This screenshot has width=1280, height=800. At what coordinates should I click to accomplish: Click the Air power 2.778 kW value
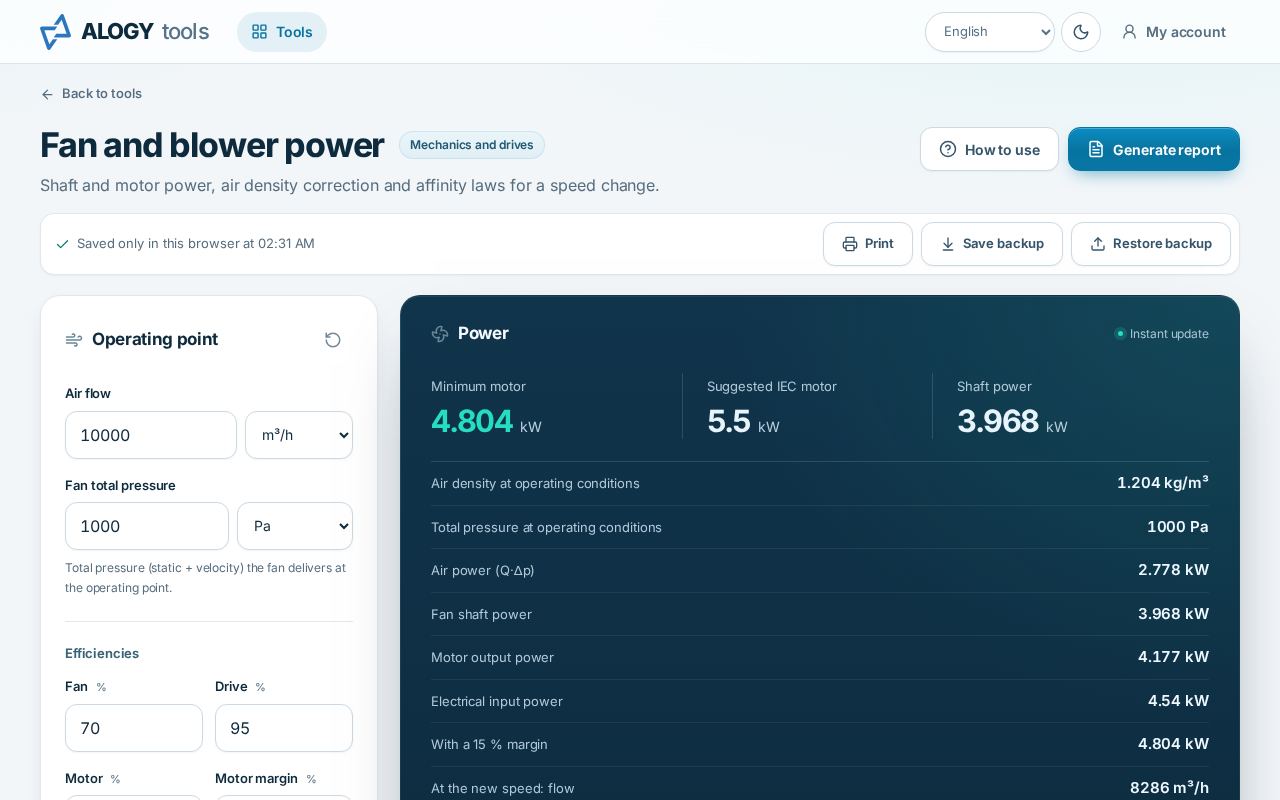(1173, 570)
